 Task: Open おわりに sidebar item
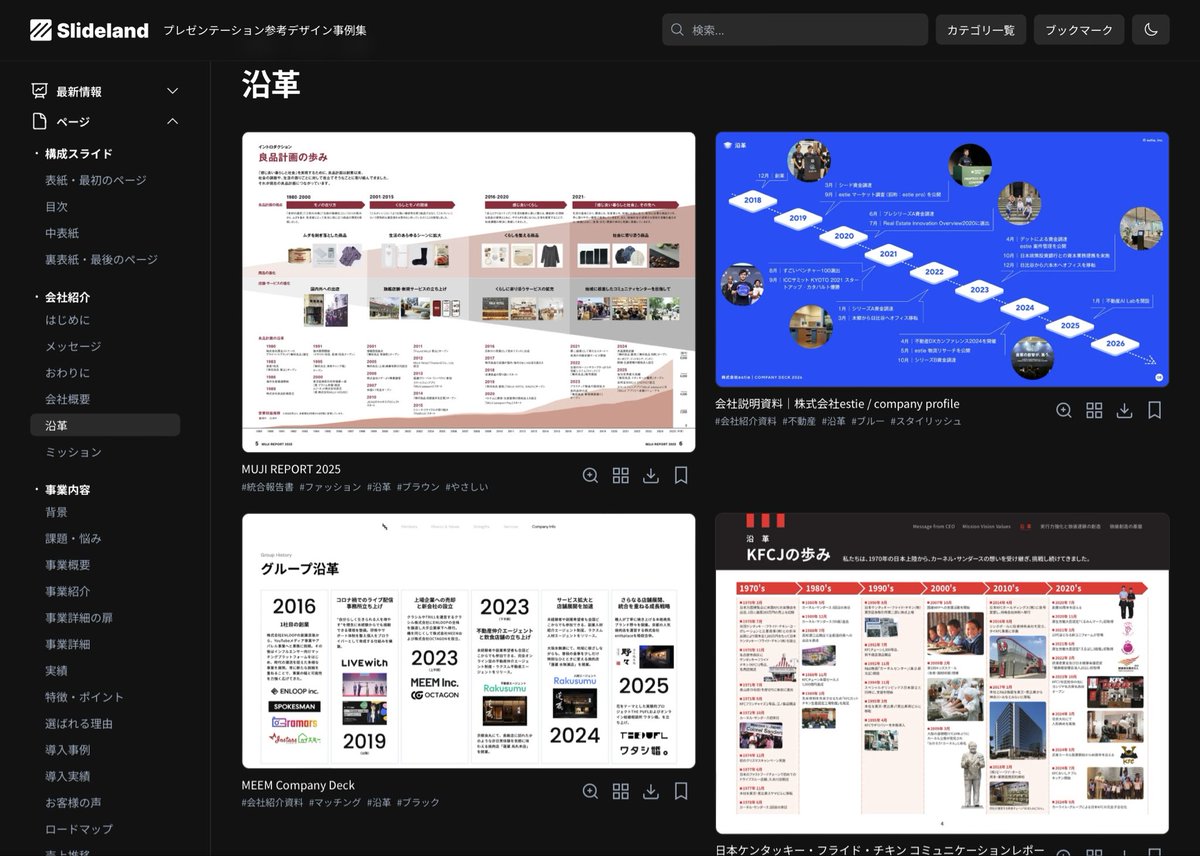tap(68, 373)
